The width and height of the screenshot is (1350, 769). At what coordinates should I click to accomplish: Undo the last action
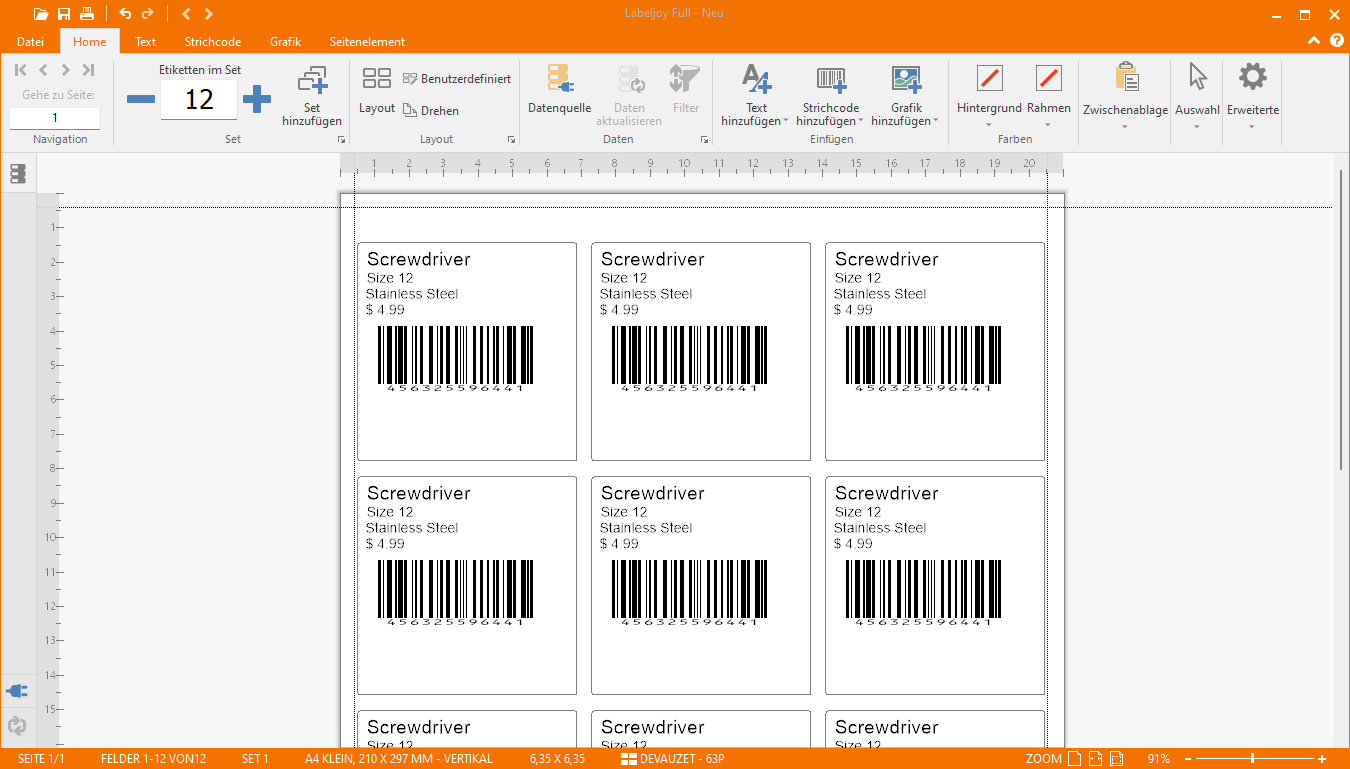(125, 14)
